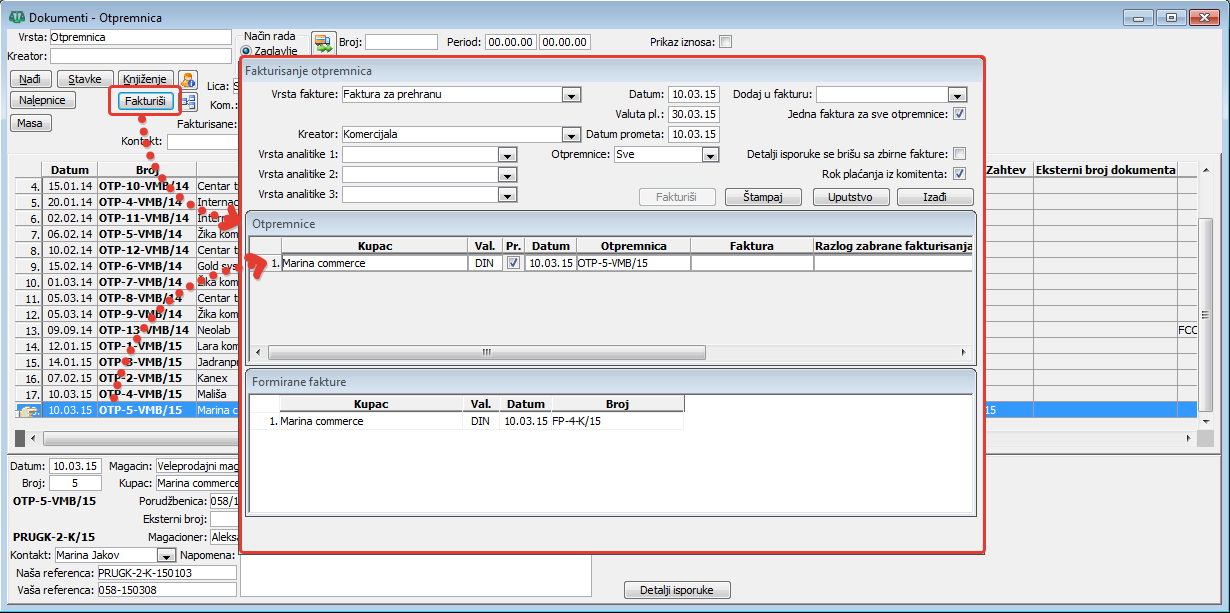Screen dimensions: 1230x613
Task: Open the 'Vrsta fakture' dropdown
Action: 571,95
